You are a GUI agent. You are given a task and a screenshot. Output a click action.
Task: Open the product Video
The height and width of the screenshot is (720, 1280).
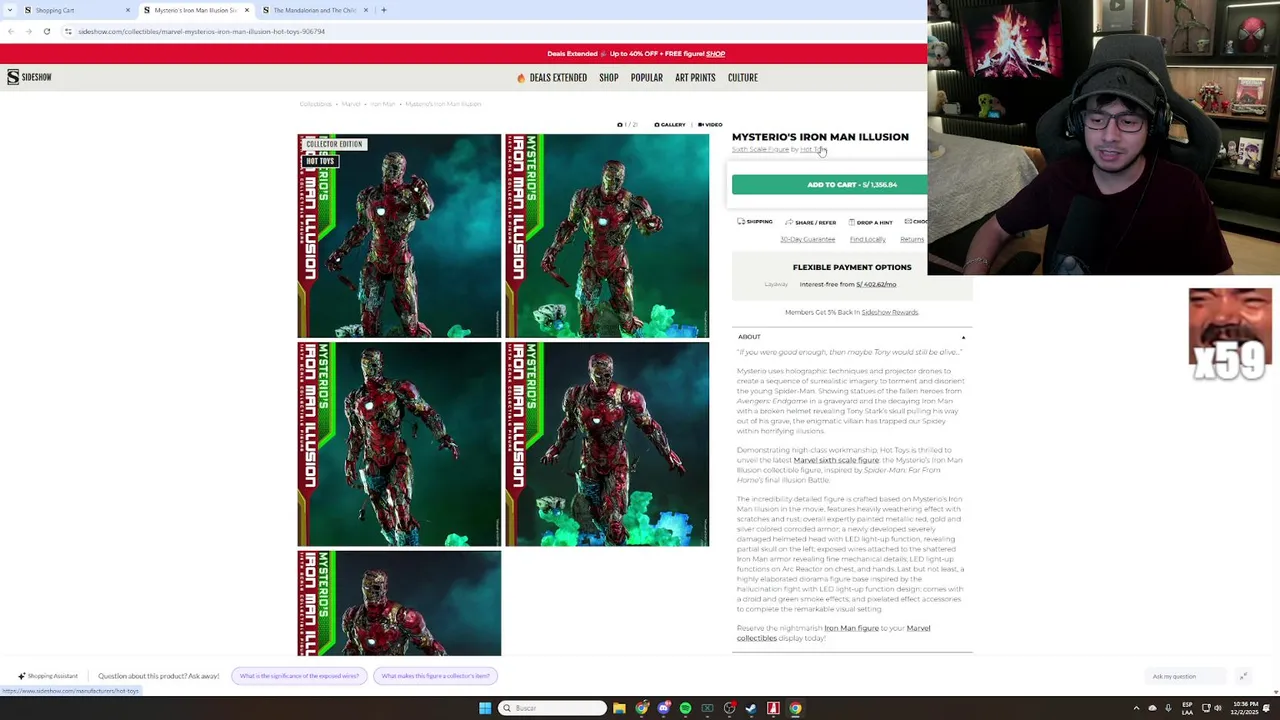(710, 125)
